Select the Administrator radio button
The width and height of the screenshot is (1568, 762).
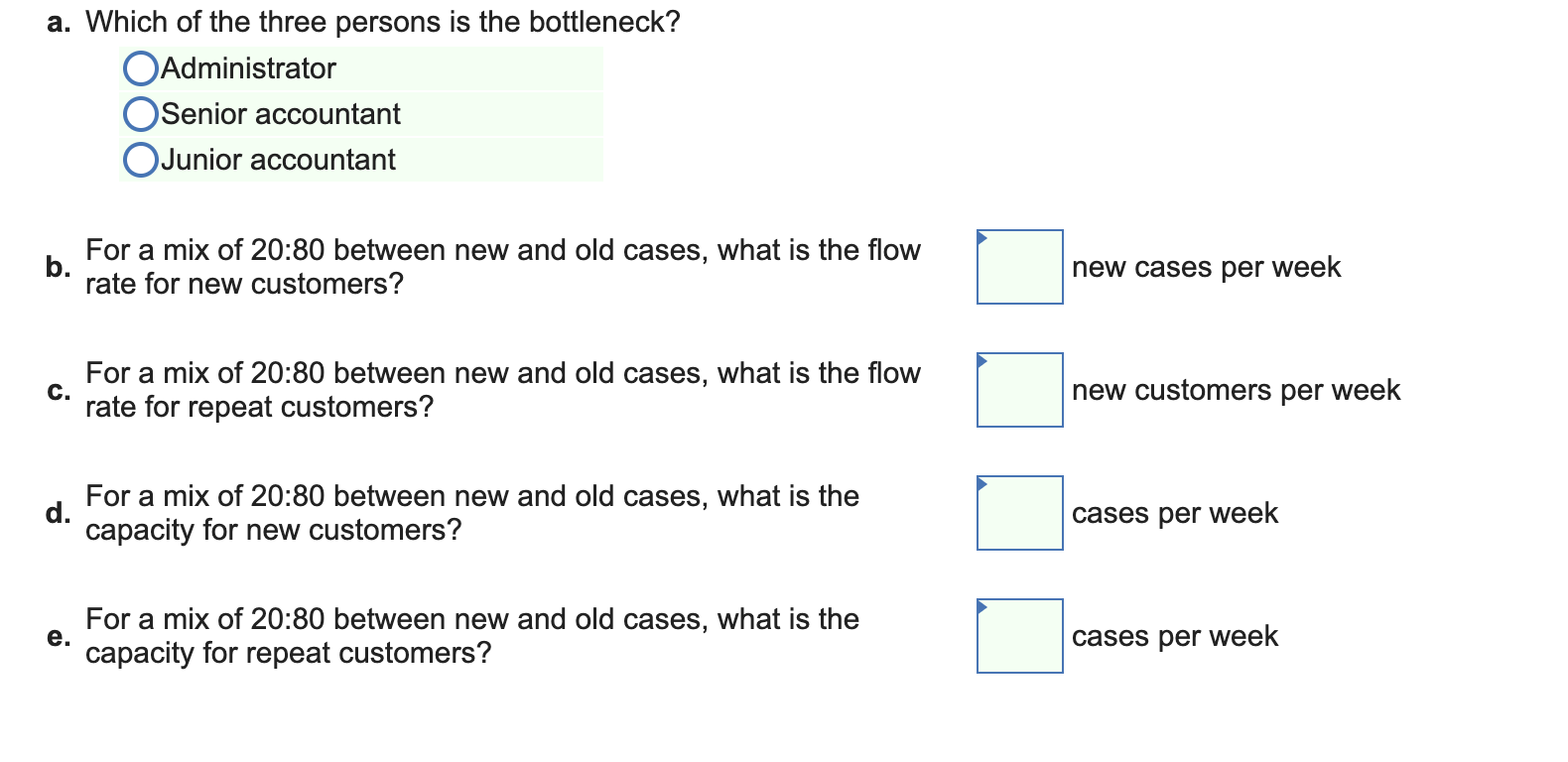click(141, 68)
